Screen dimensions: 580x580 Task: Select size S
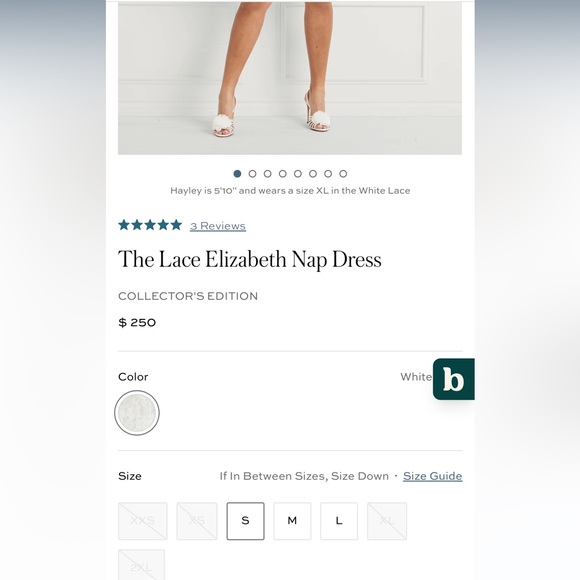(245, 521)
